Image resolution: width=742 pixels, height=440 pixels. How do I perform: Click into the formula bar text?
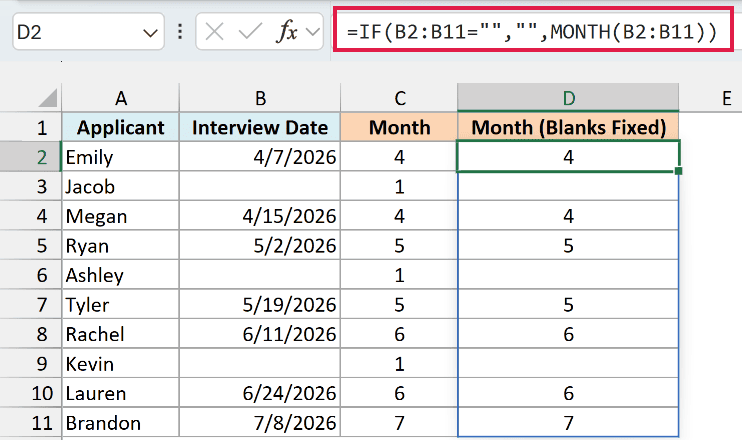(533, 32)
